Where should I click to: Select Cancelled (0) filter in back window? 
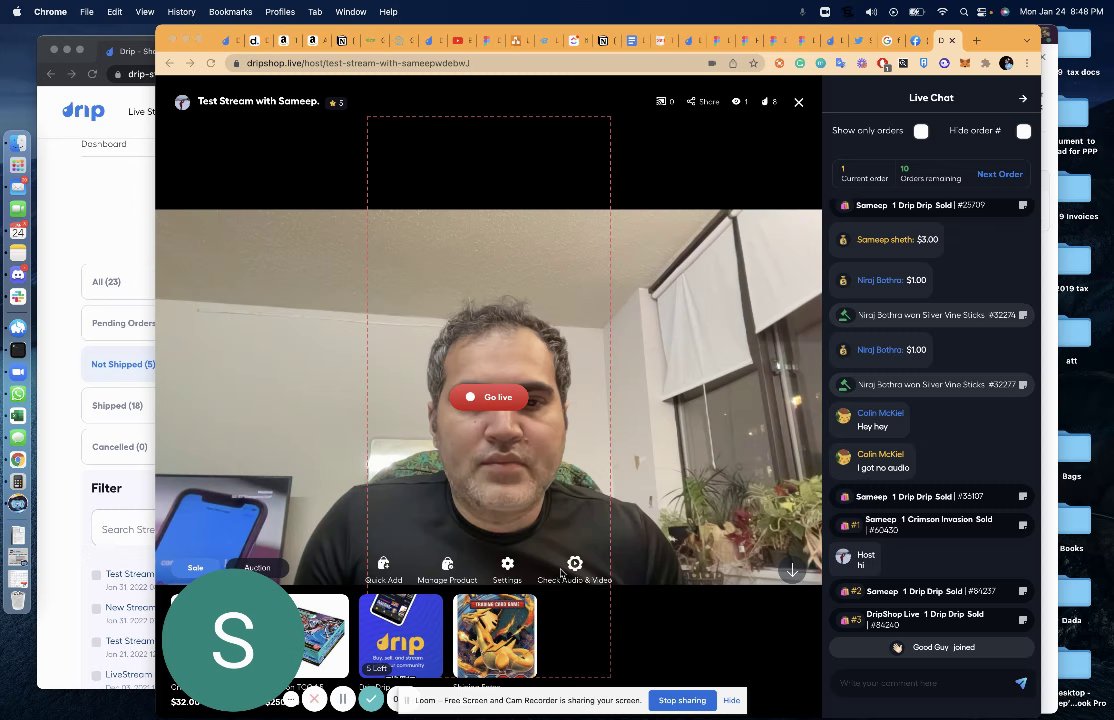119,446
